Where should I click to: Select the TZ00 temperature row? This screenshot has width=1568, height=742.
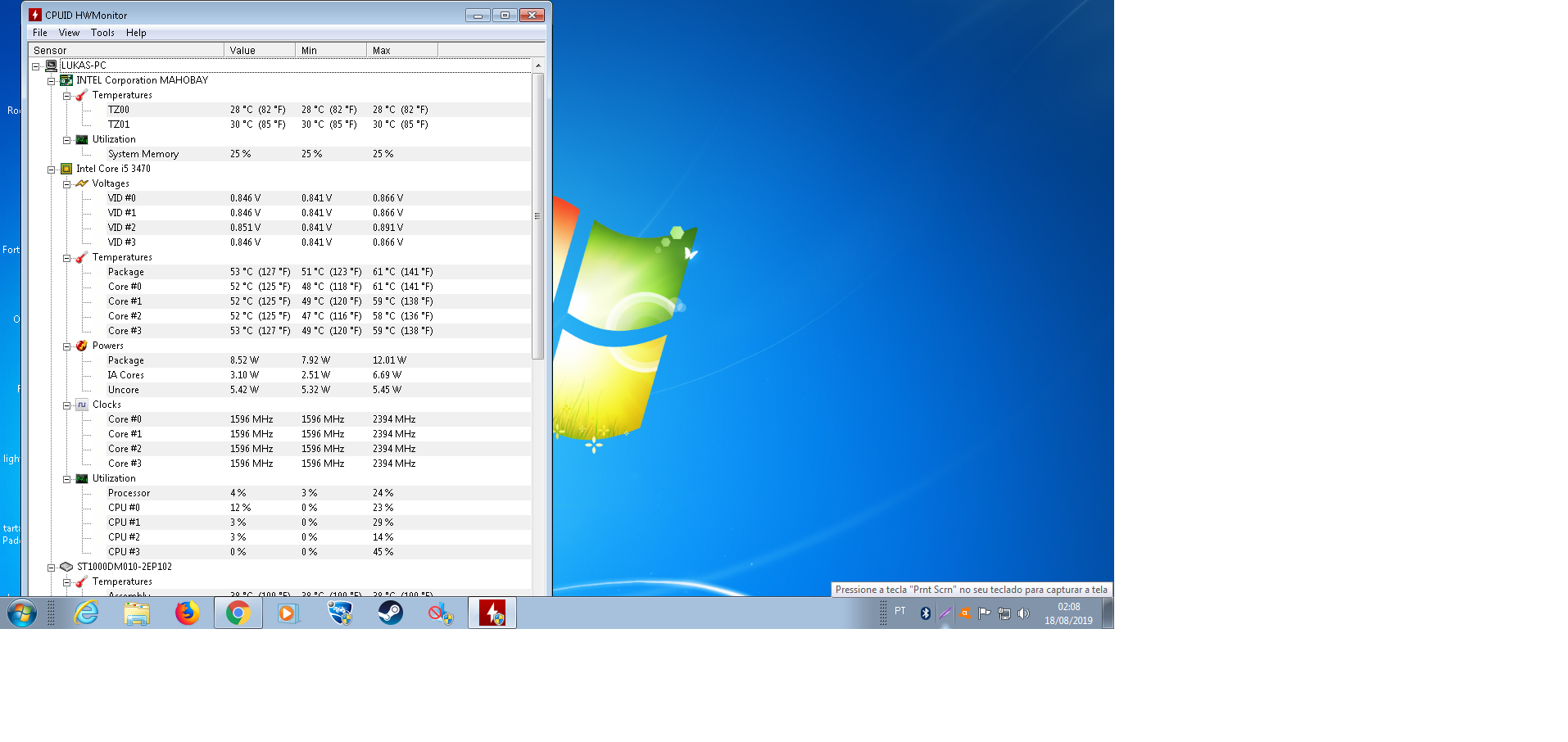[x=280, y=110]
